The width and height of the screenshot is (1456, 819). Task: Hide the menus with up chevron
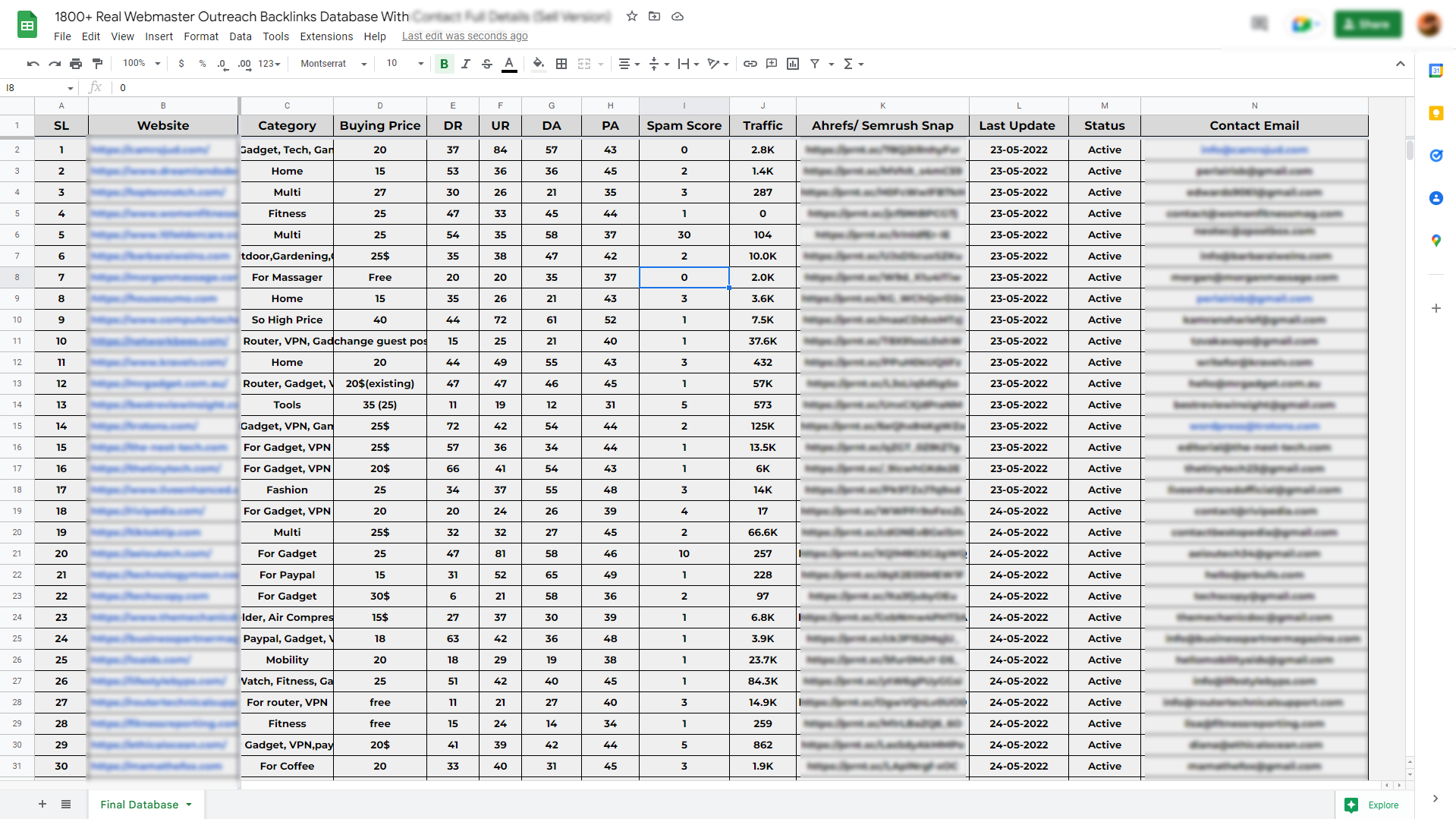pyautogui.click(x=1401, y=64)
